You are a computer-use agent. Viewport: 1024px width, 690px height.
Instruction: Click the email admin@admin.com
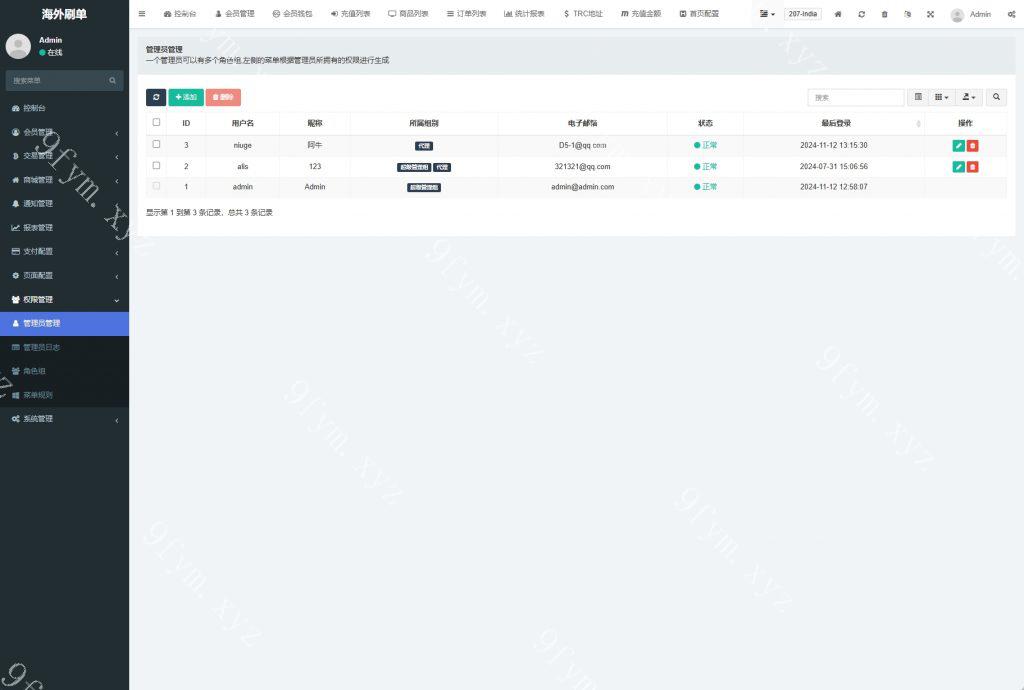[583, 187]
